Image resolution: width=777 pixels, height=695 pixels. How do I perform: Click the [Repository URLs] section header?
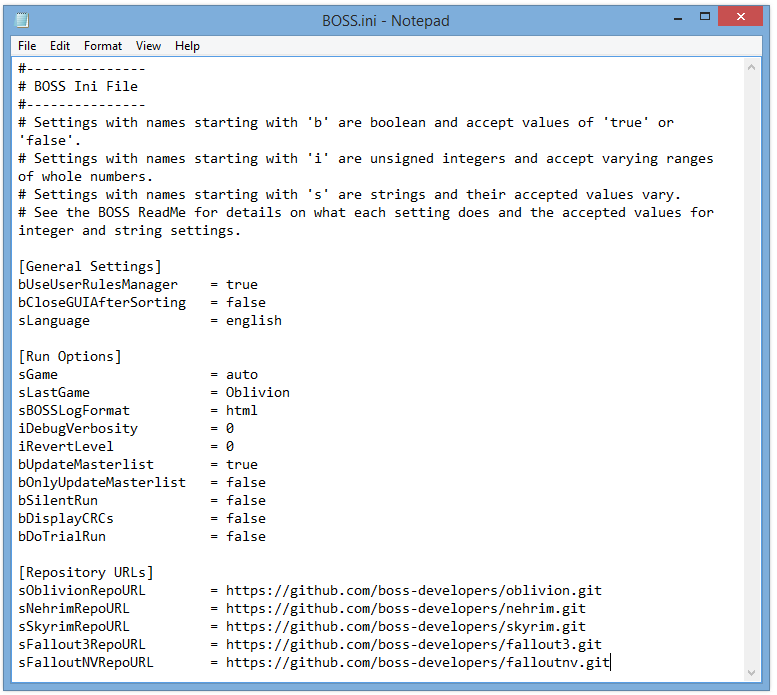click(86, 573)
